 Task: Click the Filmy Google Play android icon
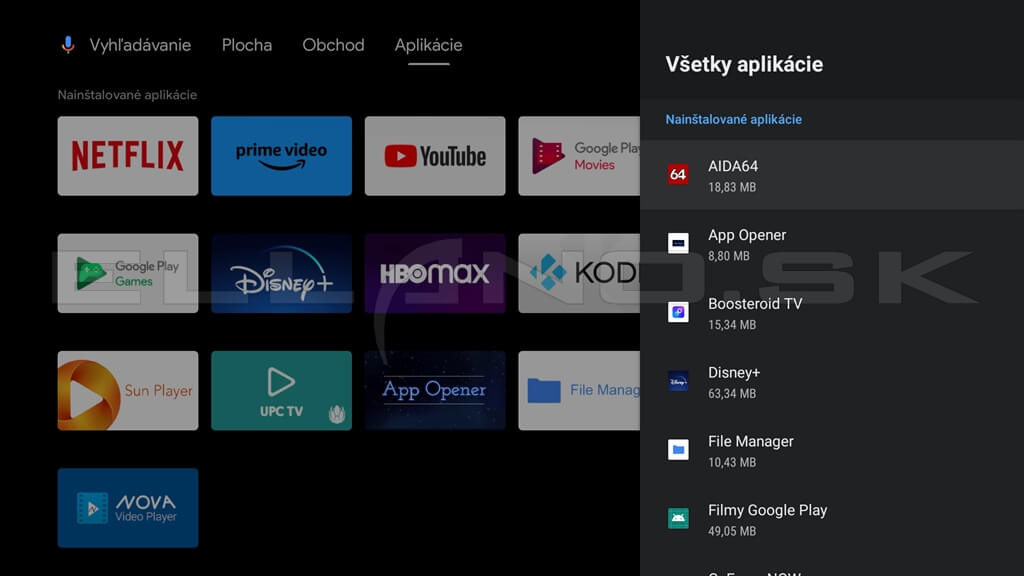tap(678, 518)
